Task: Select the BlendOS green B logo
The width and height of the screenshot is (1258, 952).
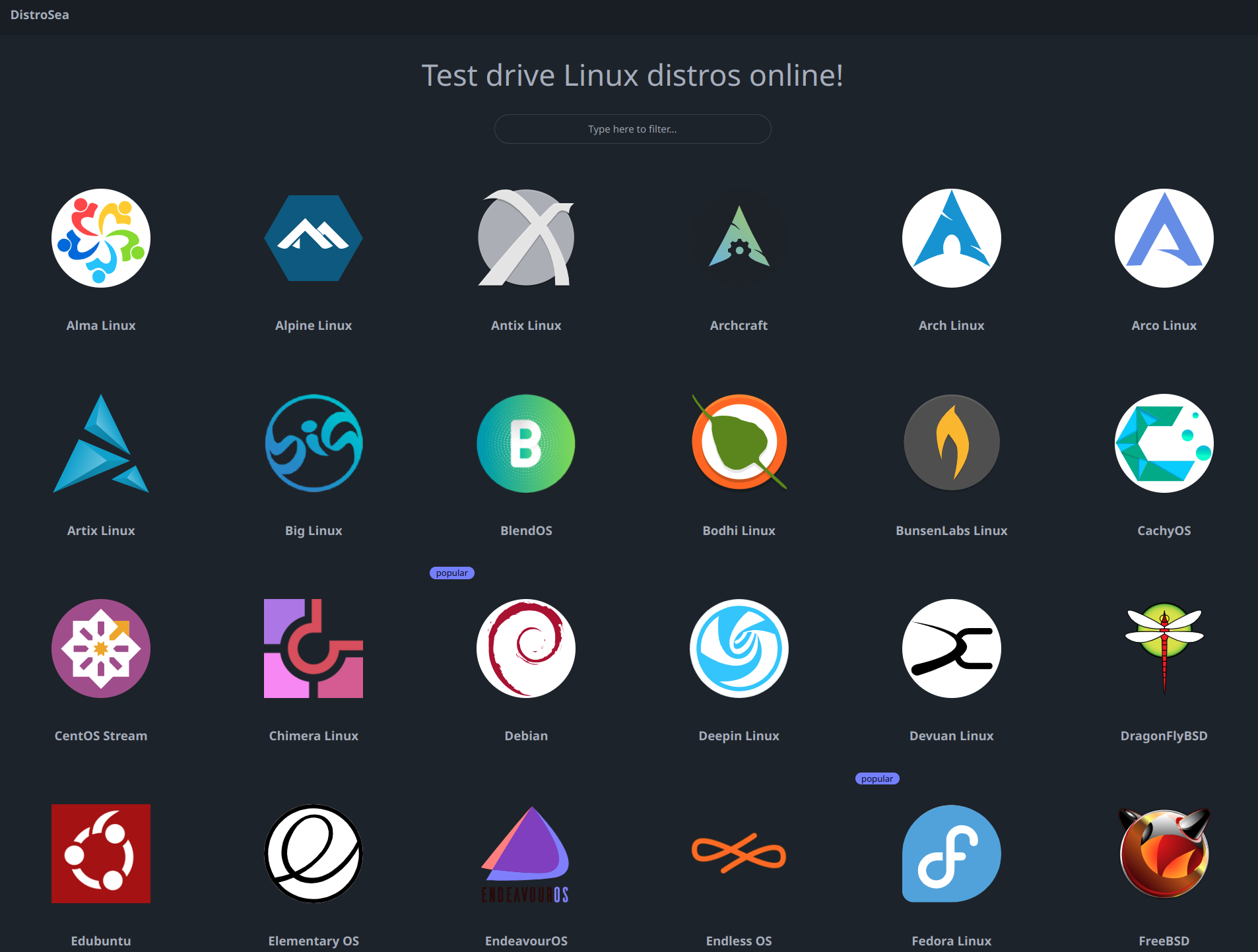Action: pyautogui.click(x=526, y=443)
